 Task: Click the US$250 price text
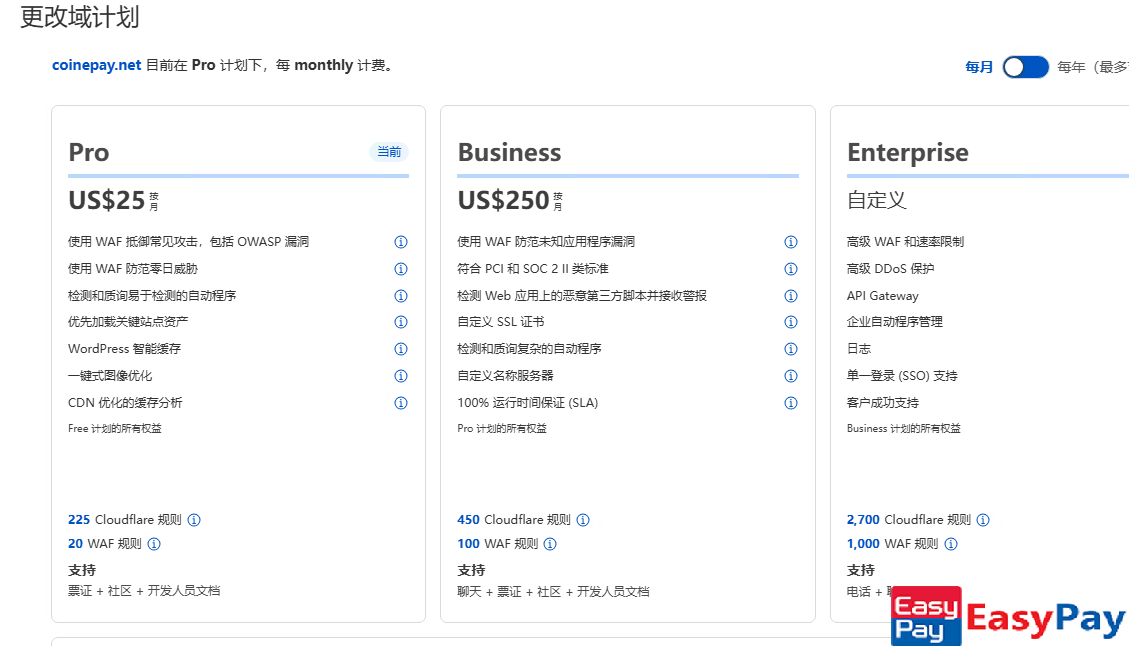click(503, 200)
